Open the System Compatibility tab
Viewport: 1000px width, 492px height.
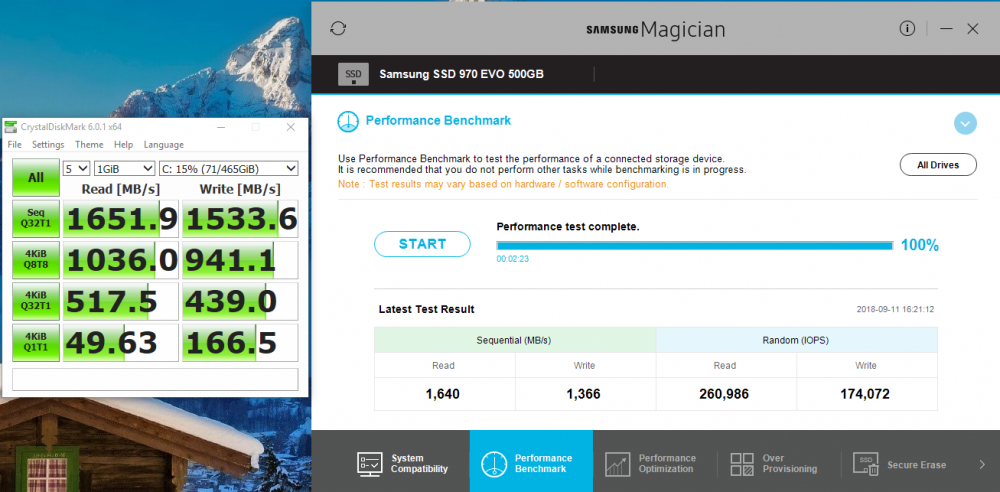coord(402,464)
